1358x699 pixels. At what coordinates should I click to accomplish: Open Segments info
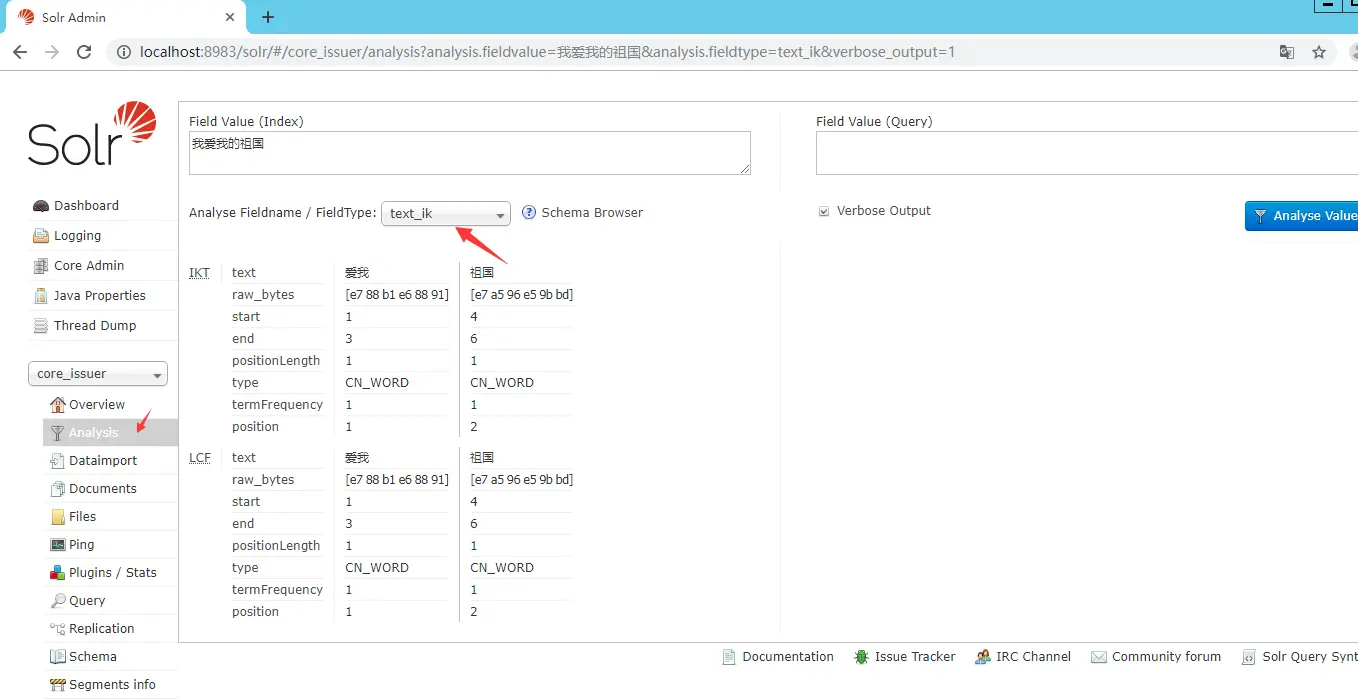coord(112,685)
